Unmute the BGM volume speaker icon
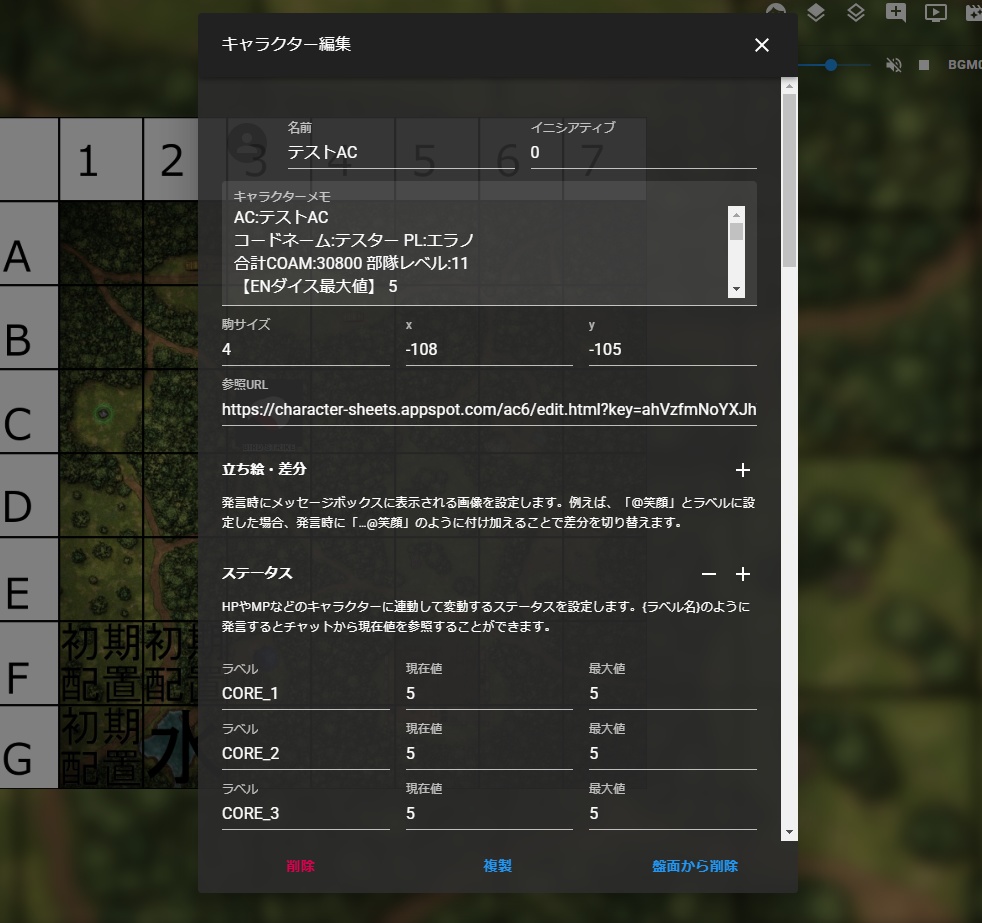The width and height of the screenshot is (982, 923). click(893, 66)
